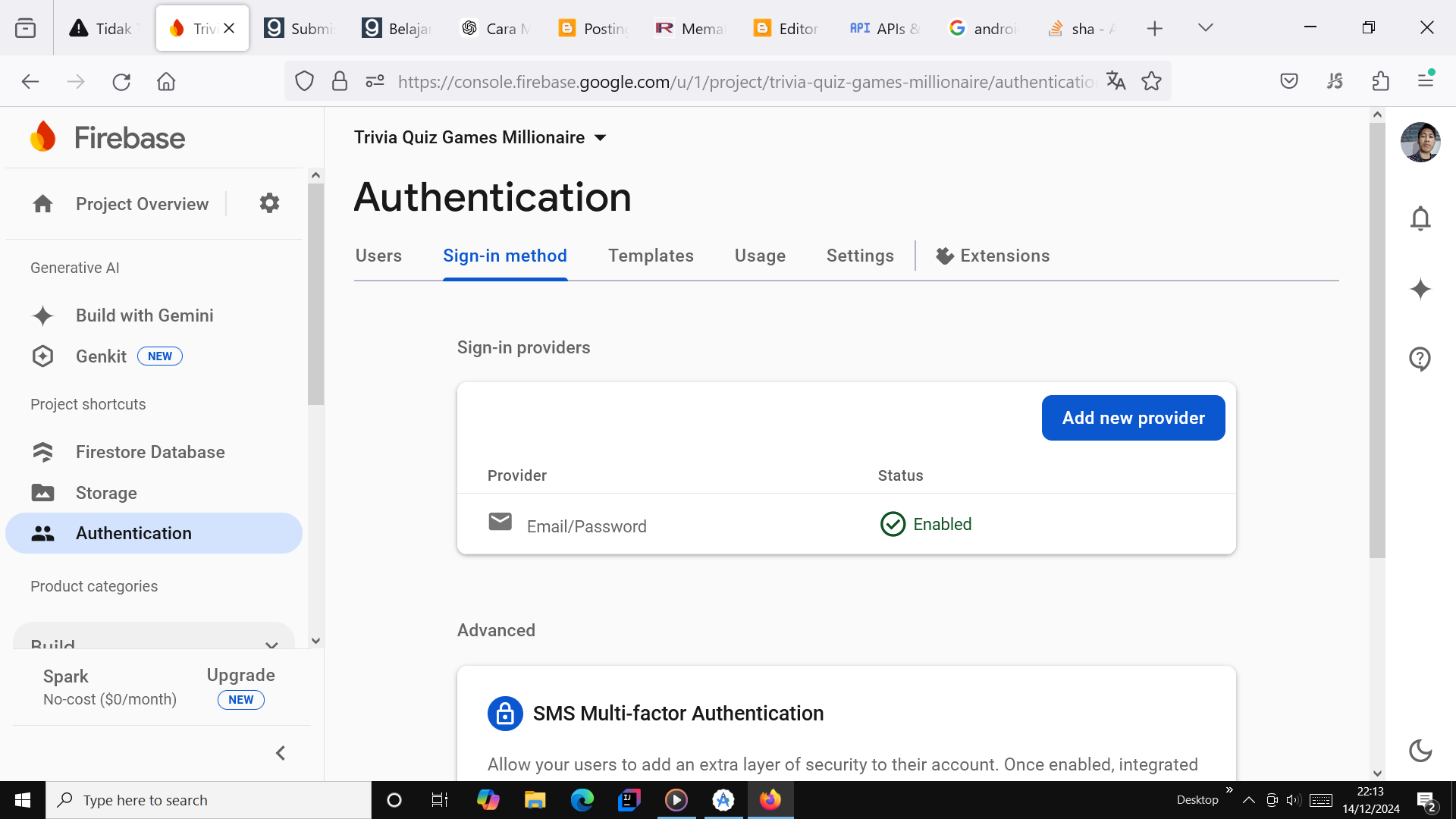Open Firestore Database shortcut
1456x819 pixels.
point(150,452)
